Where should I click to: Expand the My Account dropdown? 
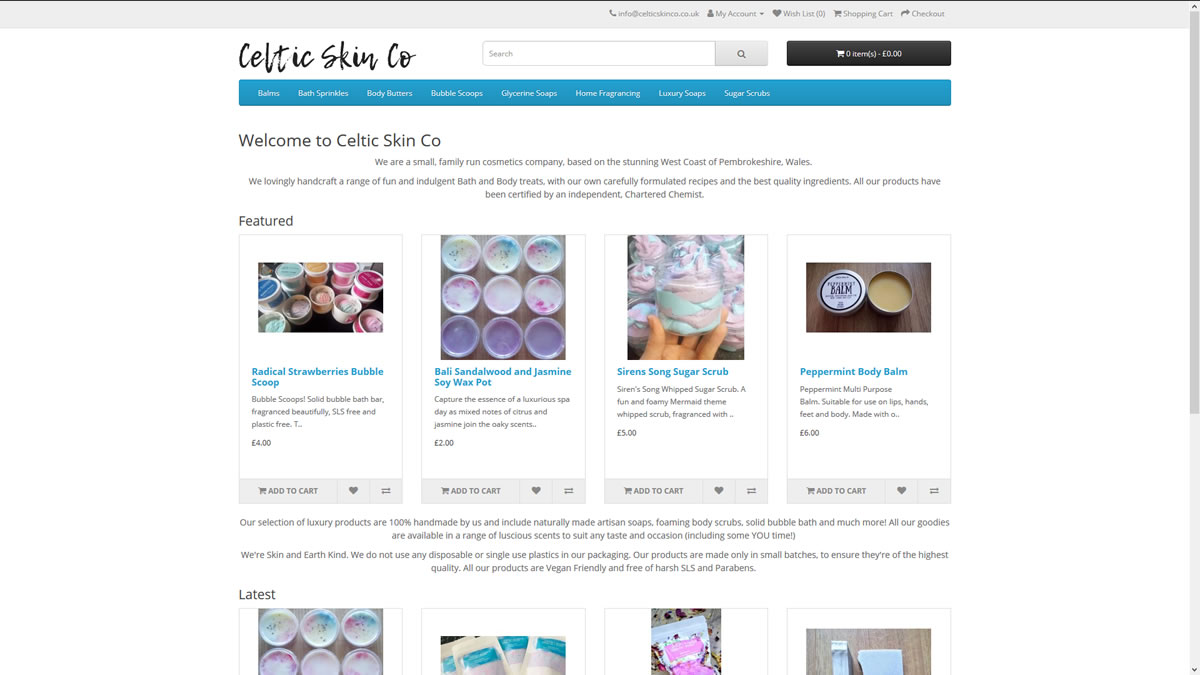point(735,14)
